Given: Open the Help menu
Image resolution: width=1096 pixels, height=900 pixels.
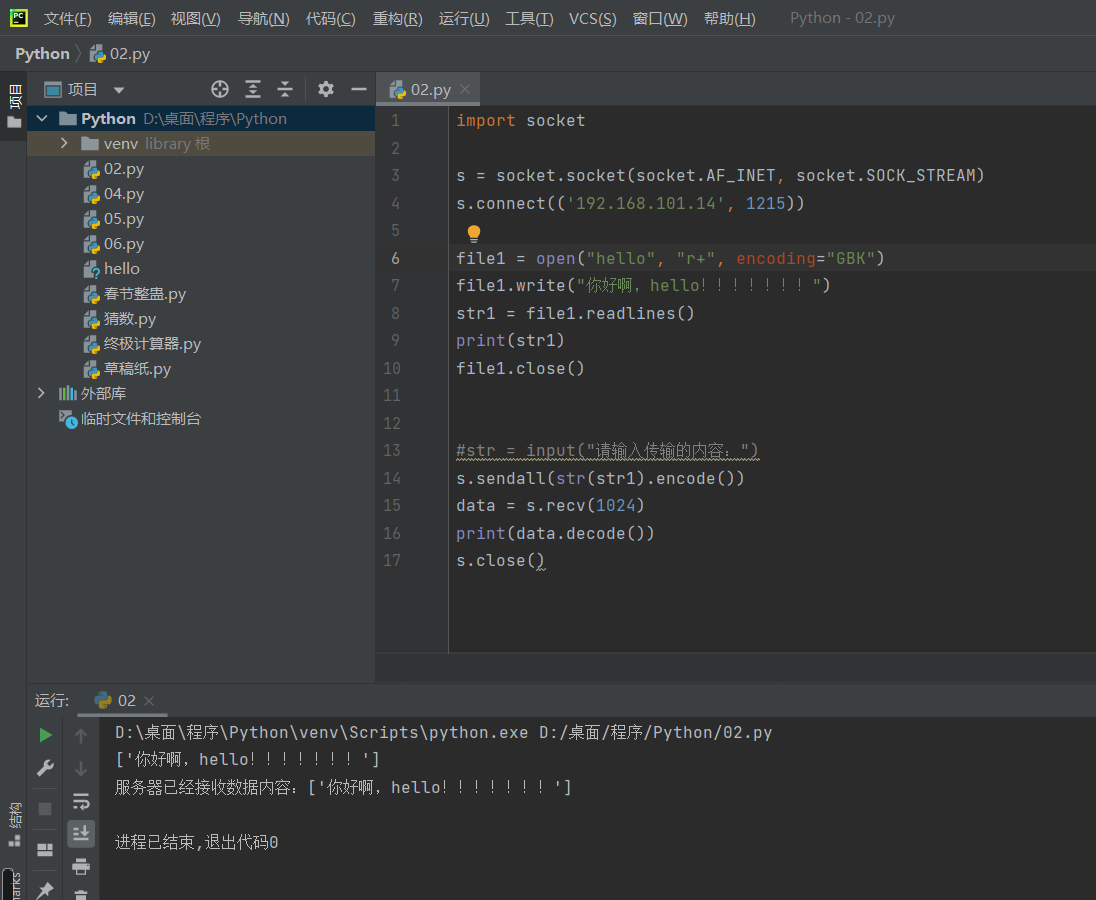Looking at the screenshot, I should (730, 19).
